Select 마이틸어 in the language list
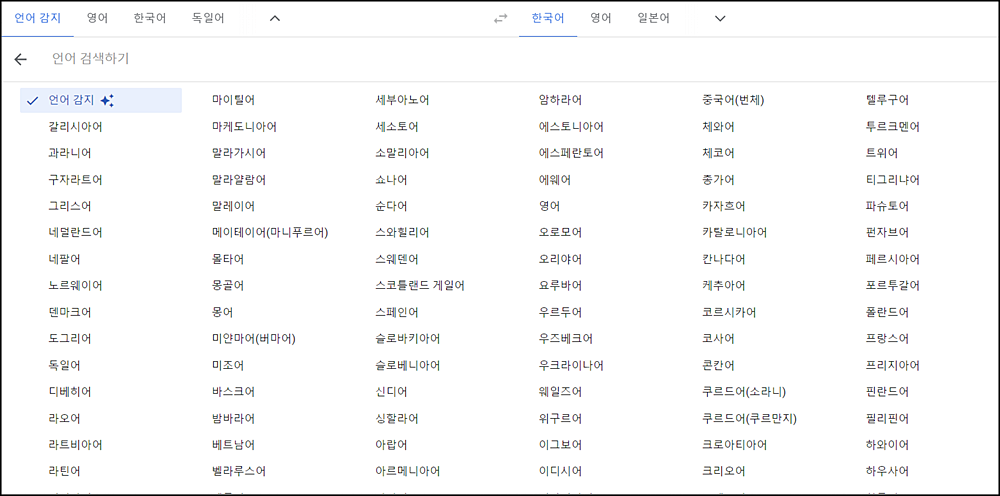Viewport: 1000px width, 496px height. [x=233, y=100]
